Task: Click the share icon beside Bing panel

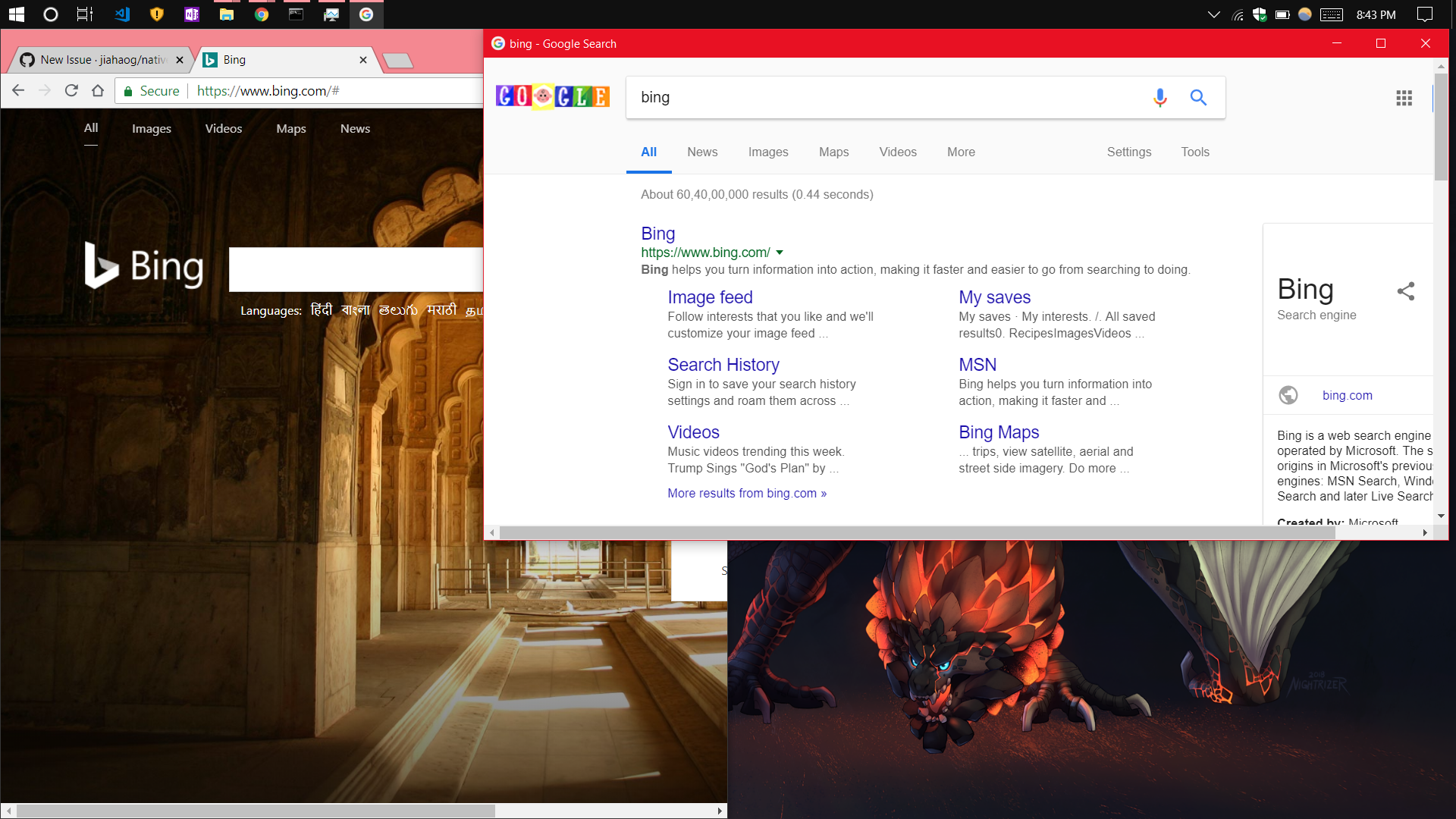Action: click(x=1406, y=291)
